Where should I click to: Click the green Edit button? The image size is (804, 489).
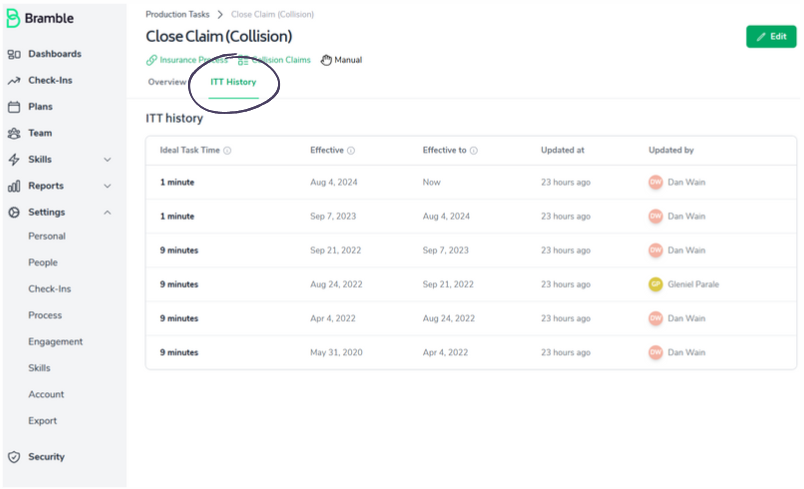(x=771, y=37)
